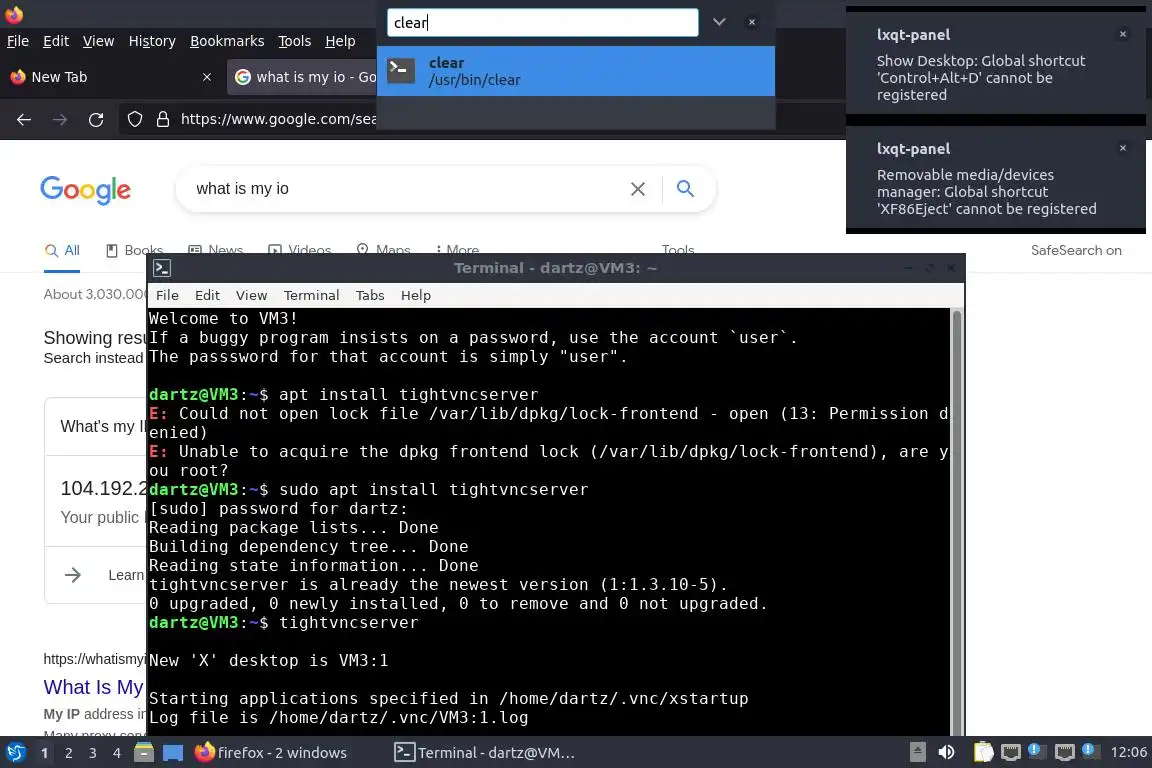This screenshot has height=768, width=1152.
Task: Clear the Google search query with X
Action: (638, 189)
